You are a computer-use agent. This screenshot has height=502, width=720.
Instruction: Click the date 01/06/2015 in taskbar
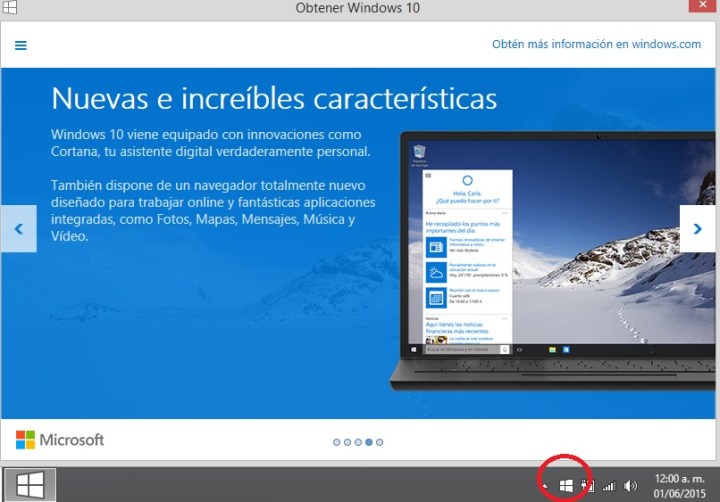coord(680,494)
